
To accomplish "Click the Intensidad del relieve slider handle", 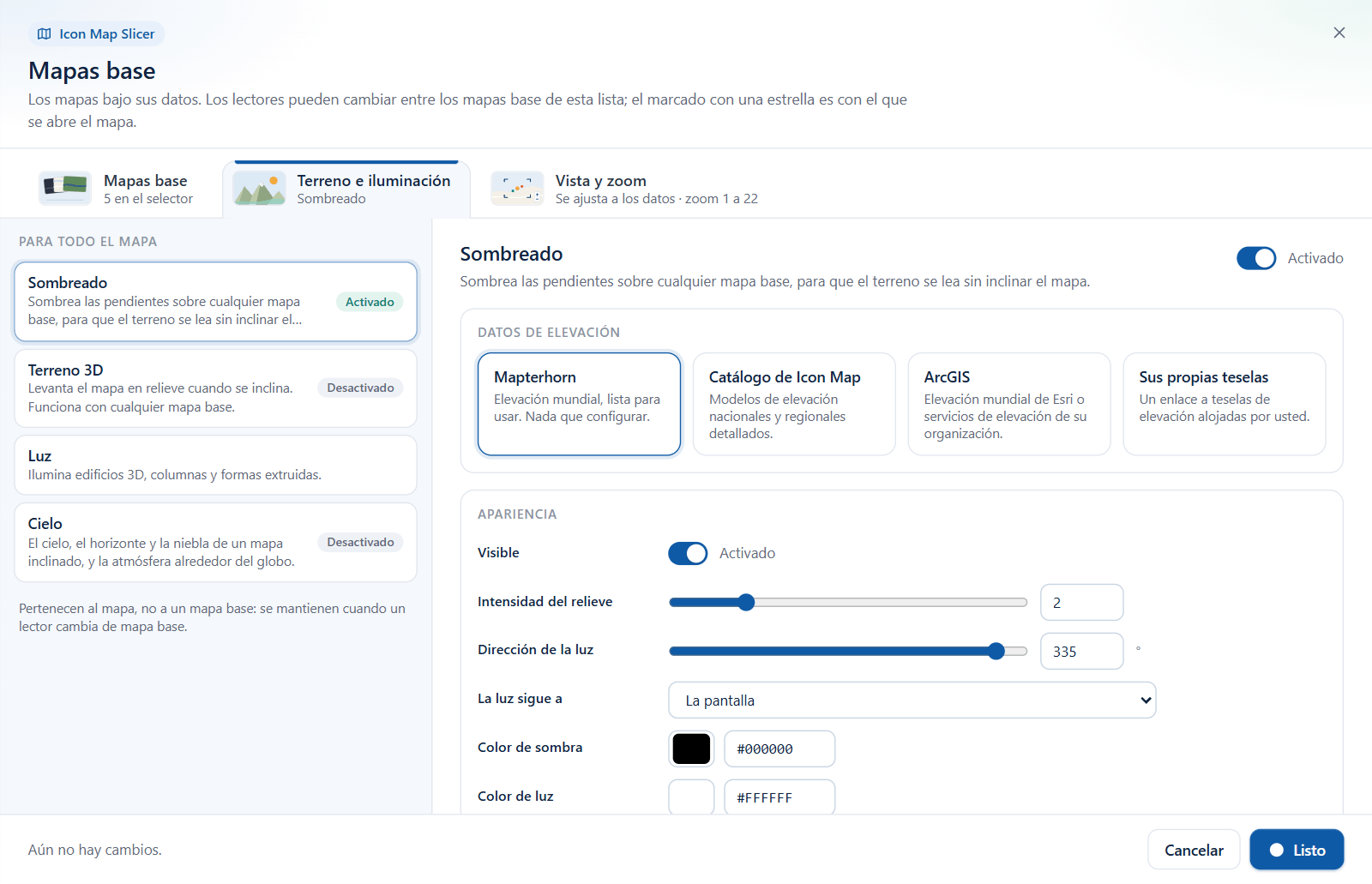I will coord(746,602).
